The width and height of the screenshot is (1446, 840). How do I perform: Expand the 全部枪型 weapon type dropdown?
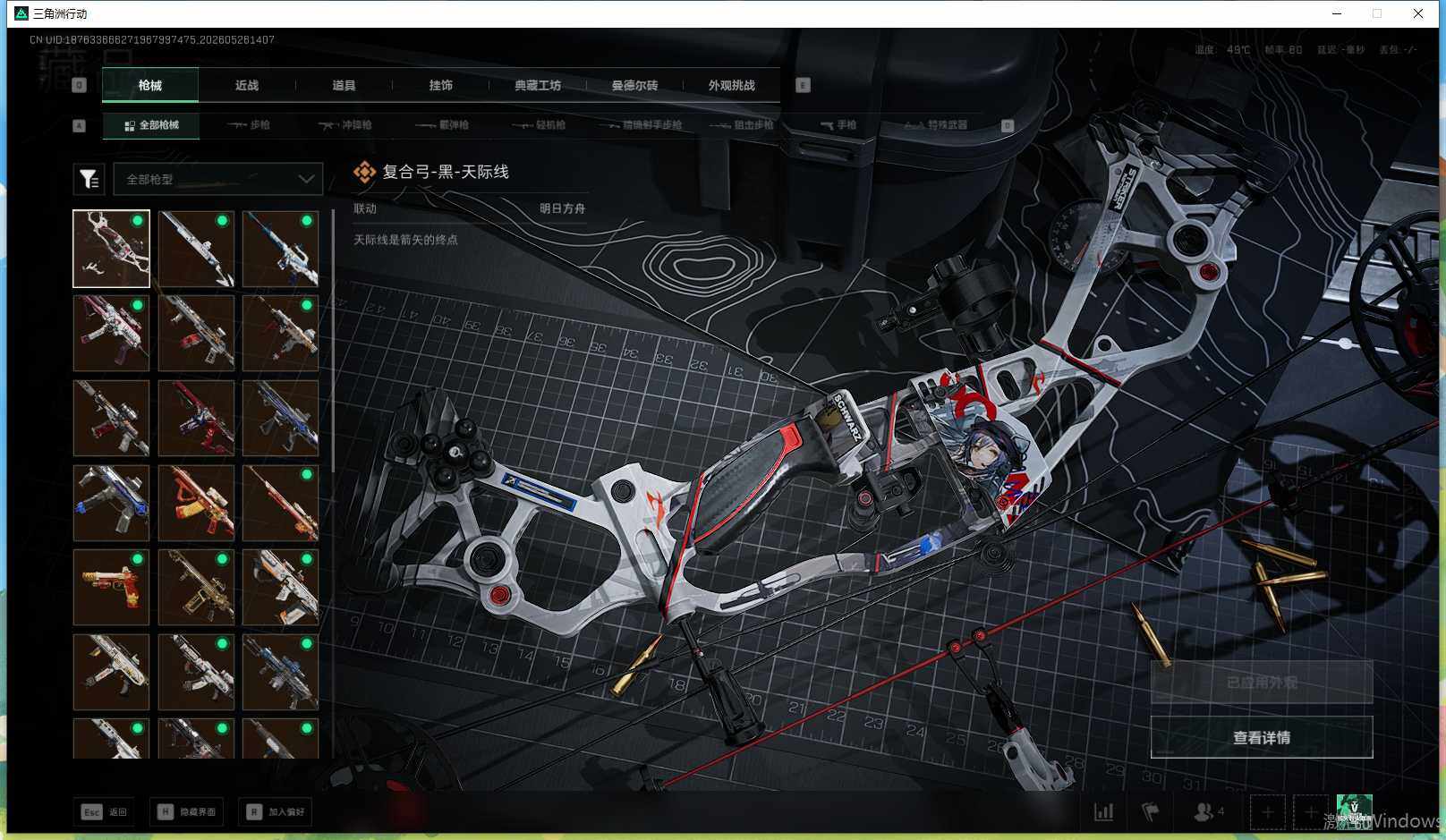pos(218,180)
